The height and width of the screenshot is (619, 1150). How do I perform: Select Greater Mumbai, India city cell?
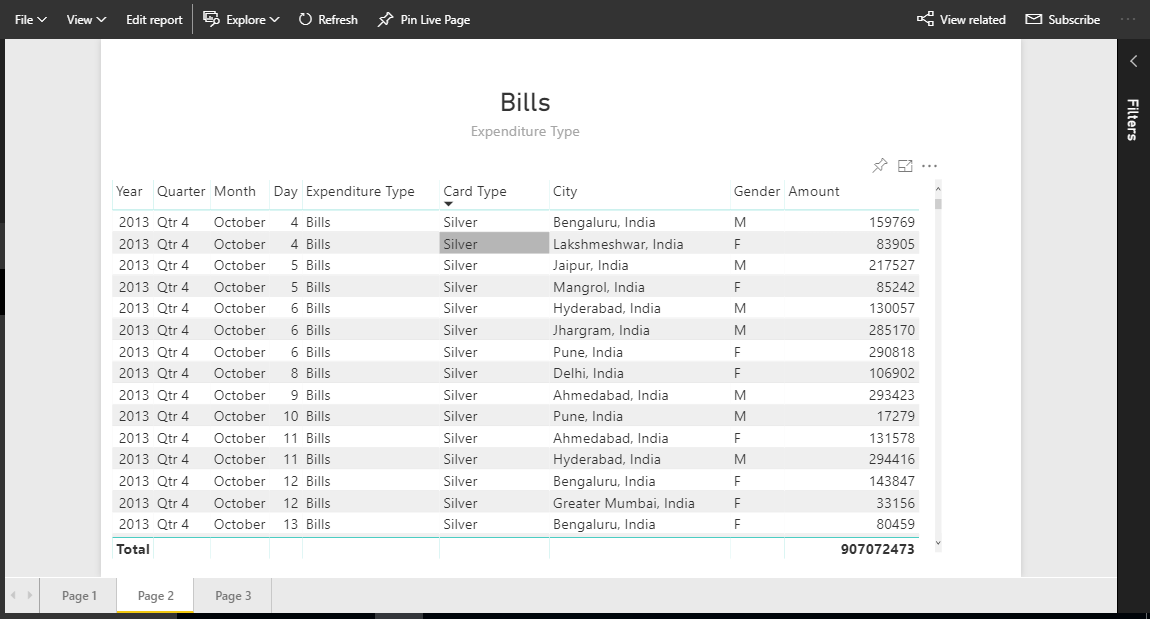click(640, 503)
